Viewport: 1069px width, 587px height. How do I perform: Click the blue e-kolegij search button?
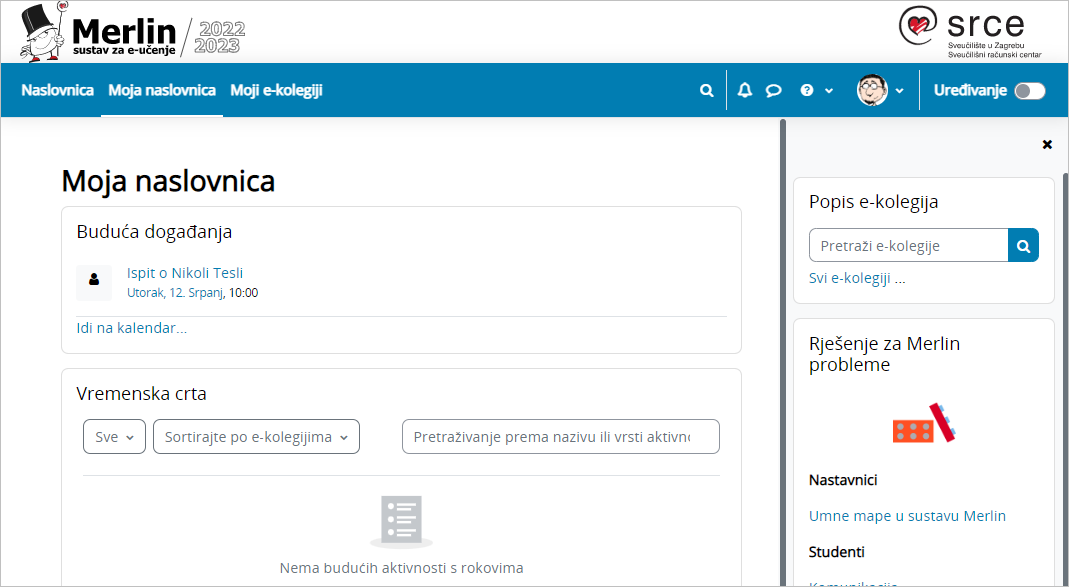tap(1023, 245)
